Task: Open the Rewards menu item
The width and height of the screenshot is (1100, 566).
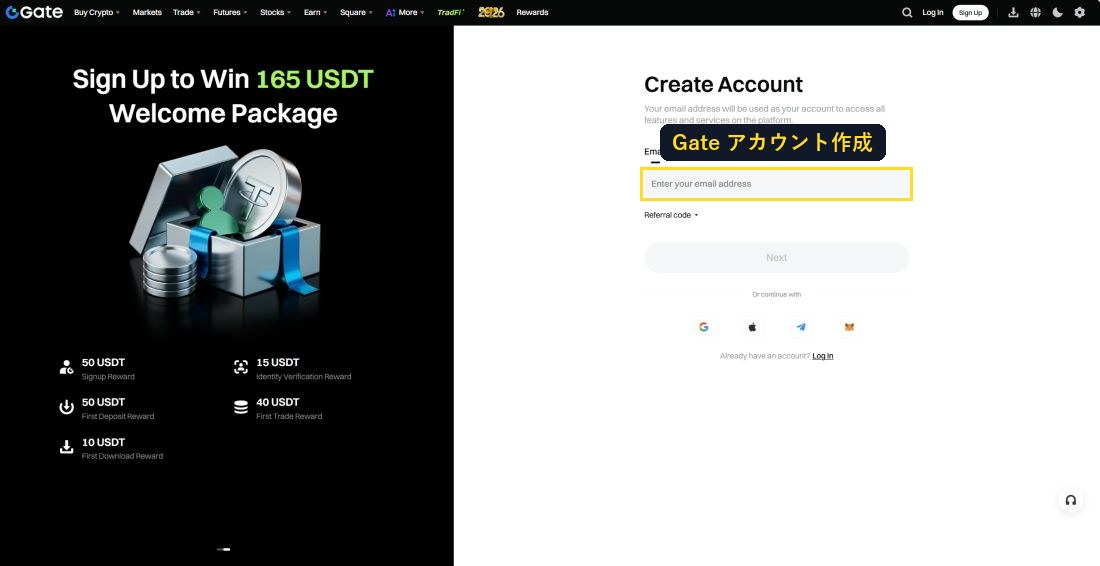Action: 532,13
